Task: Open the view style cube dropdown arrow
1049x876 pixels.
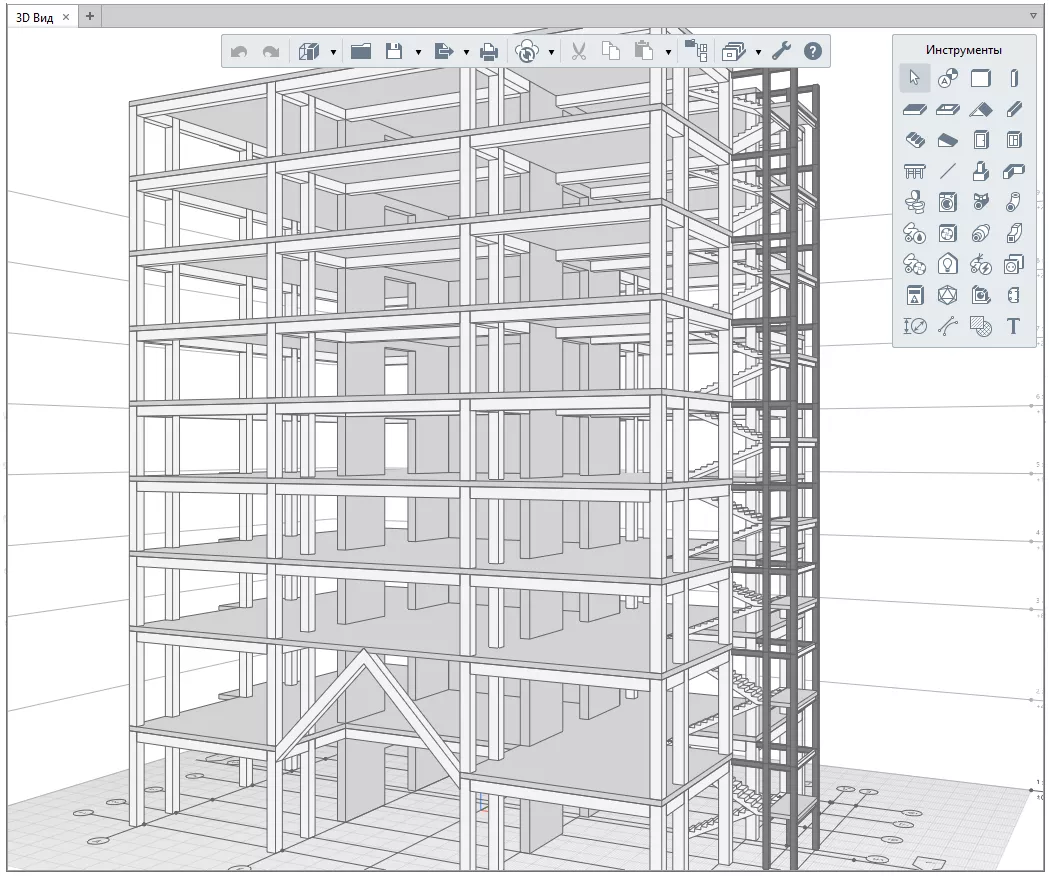Action: point(333,52)
